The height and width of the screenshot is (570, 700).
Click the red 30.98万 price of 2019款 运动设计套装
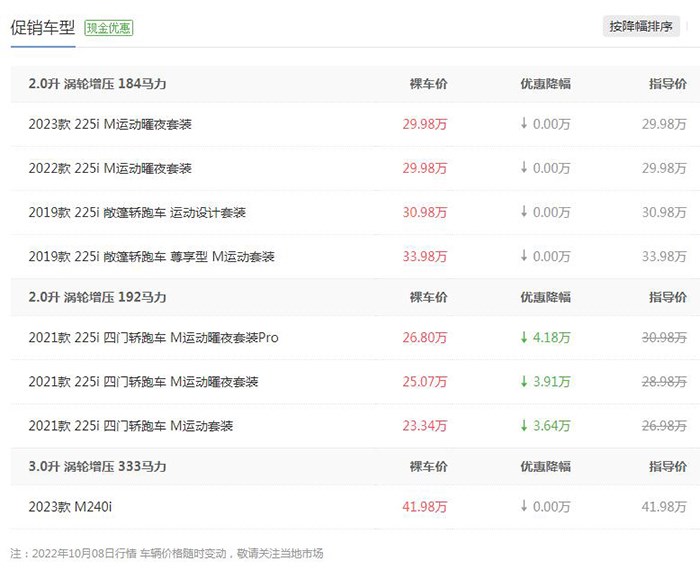(x=425, y=212)
